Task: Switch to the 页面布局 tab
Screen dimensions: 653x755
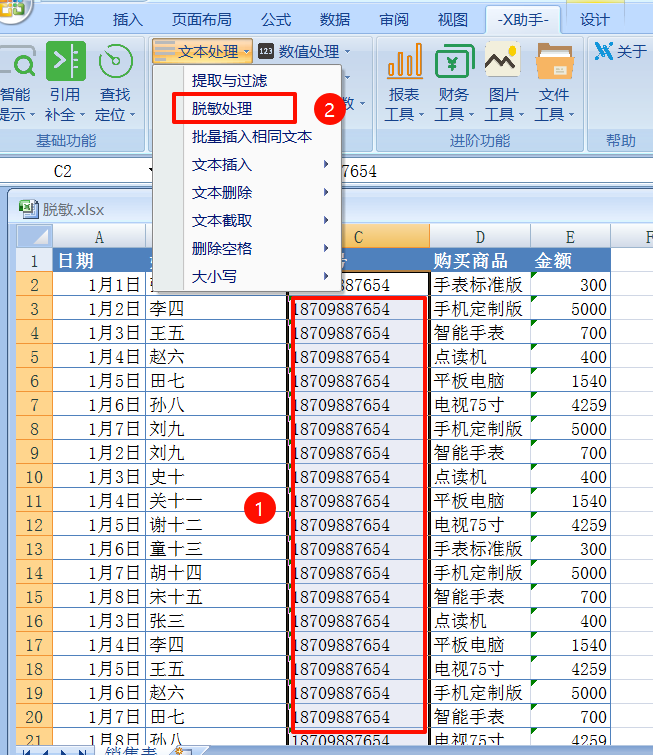Action: click(x=202, y=19)
